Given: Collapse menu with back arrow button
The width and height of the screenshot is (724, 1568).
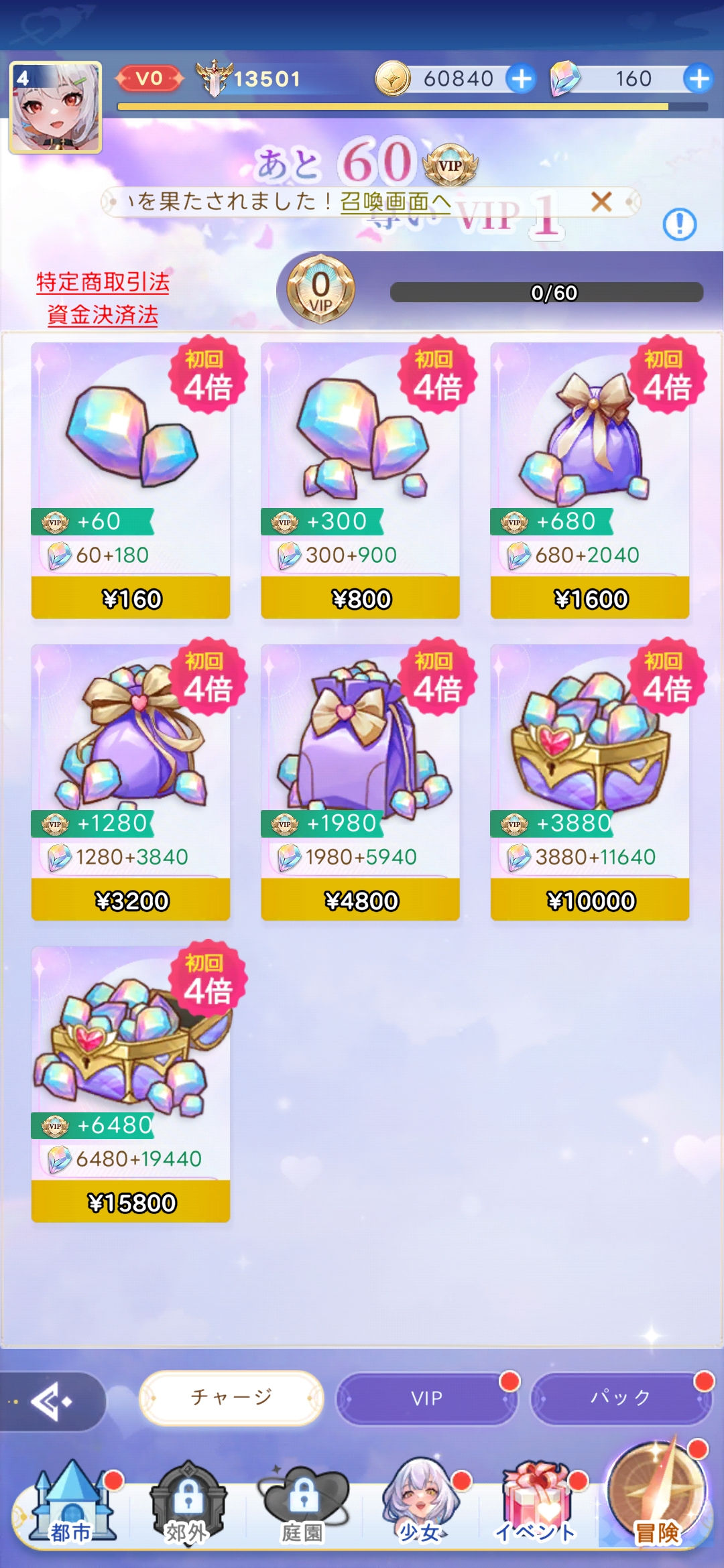Looking at the screenshot, I should click(52, 1401).
